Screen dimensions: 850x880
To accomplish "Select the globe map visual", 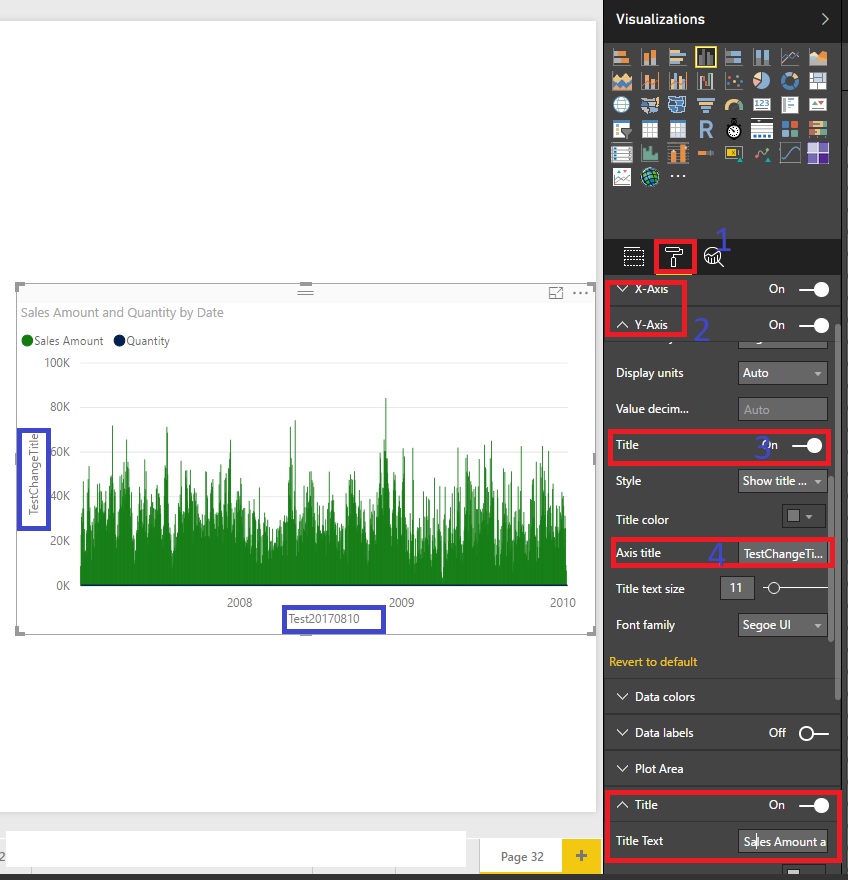I will (621, 105).
